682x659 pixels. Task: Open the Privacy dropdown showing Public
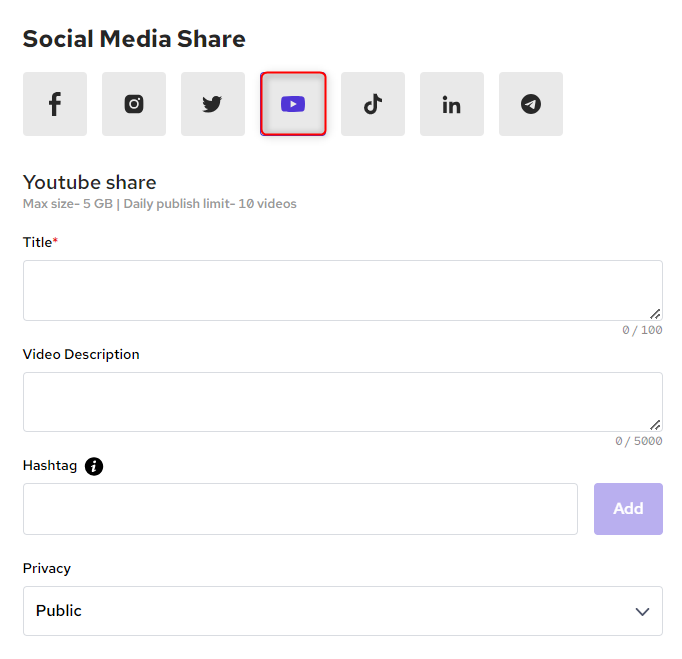(342, 611)
